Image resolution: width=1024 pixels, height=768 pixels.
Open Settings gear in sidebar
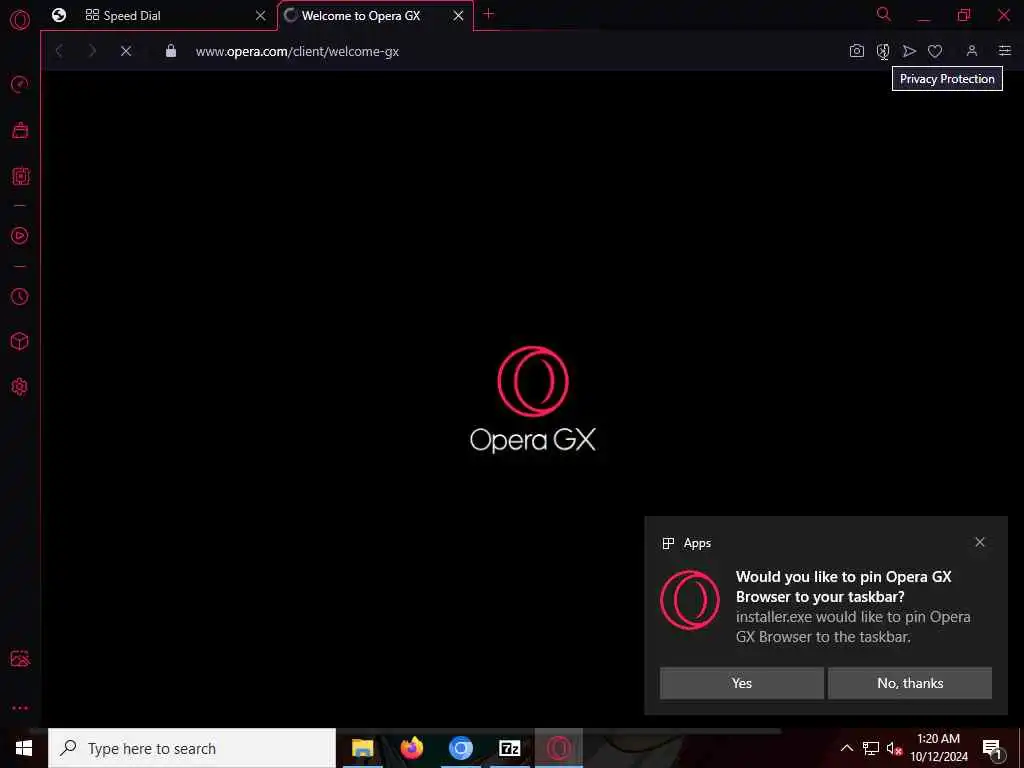click(x=20, y=387)
